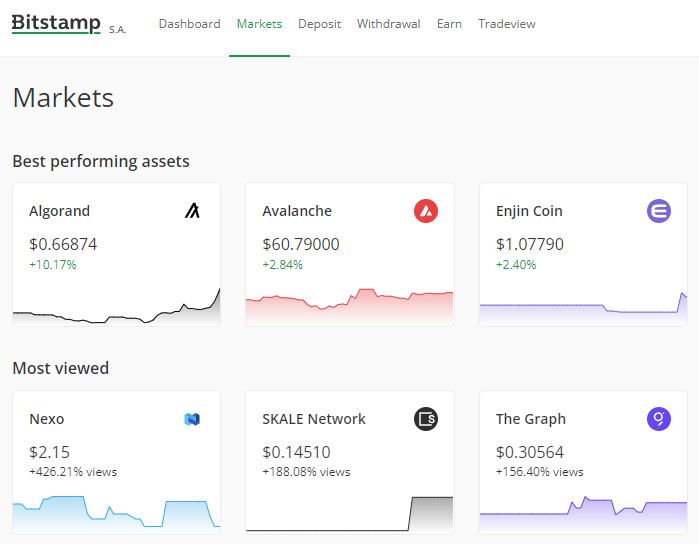Click SKALE Network price $0.14510

pyautogui.click(x=296, y=452)
